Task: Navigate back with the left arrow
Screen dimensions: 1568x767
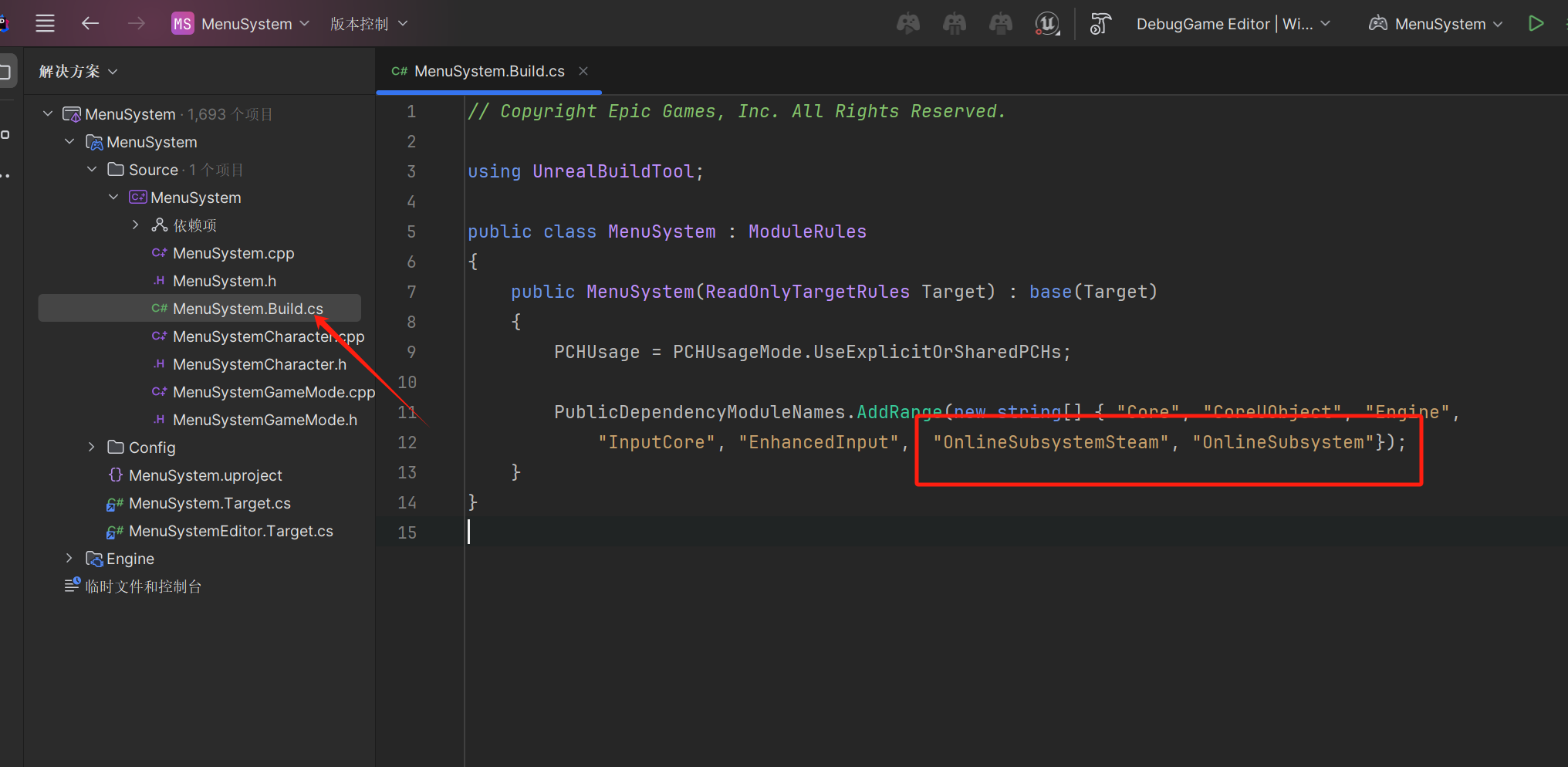Action: (x=90, y=24)
